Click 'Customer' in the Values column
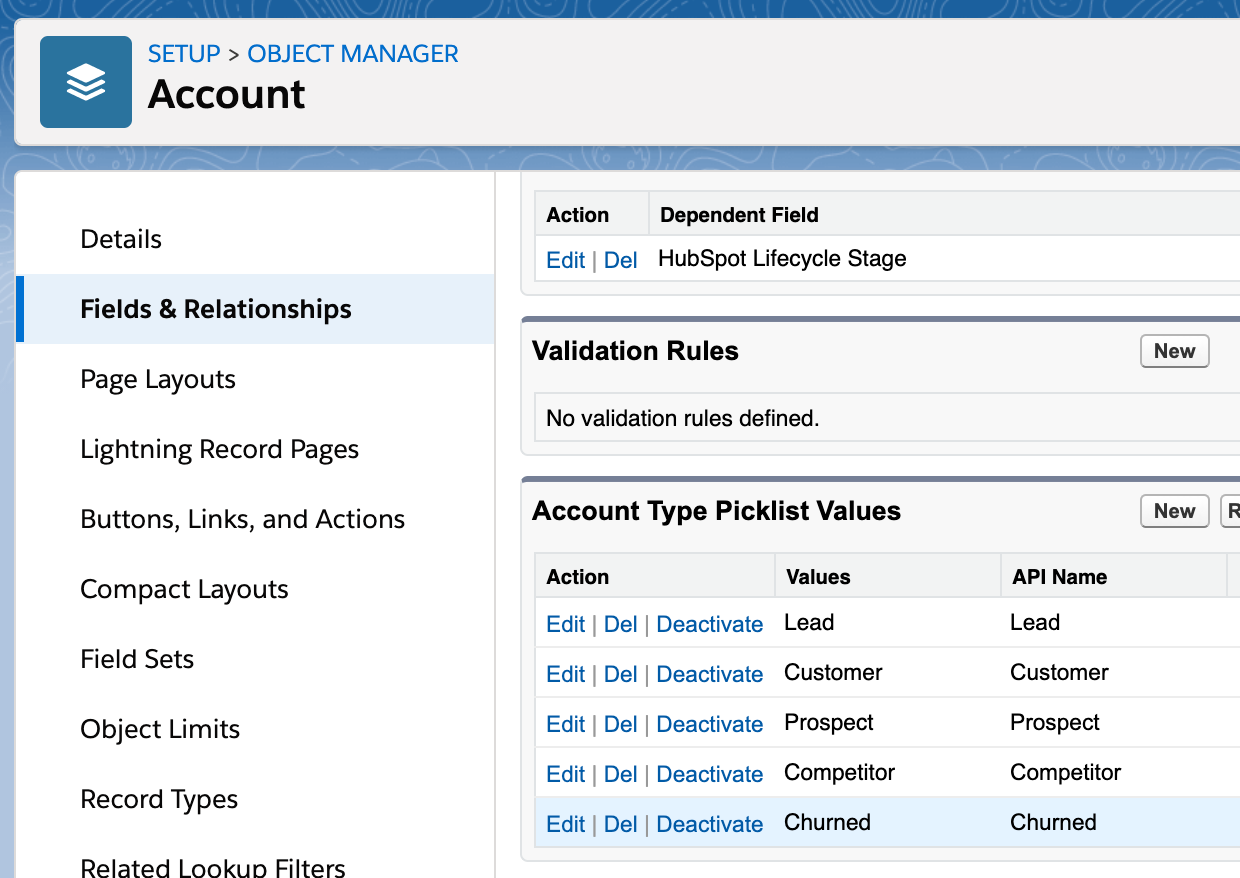Image resolution: width=1240 pixels, height=878 pixels. click(833, 672)
